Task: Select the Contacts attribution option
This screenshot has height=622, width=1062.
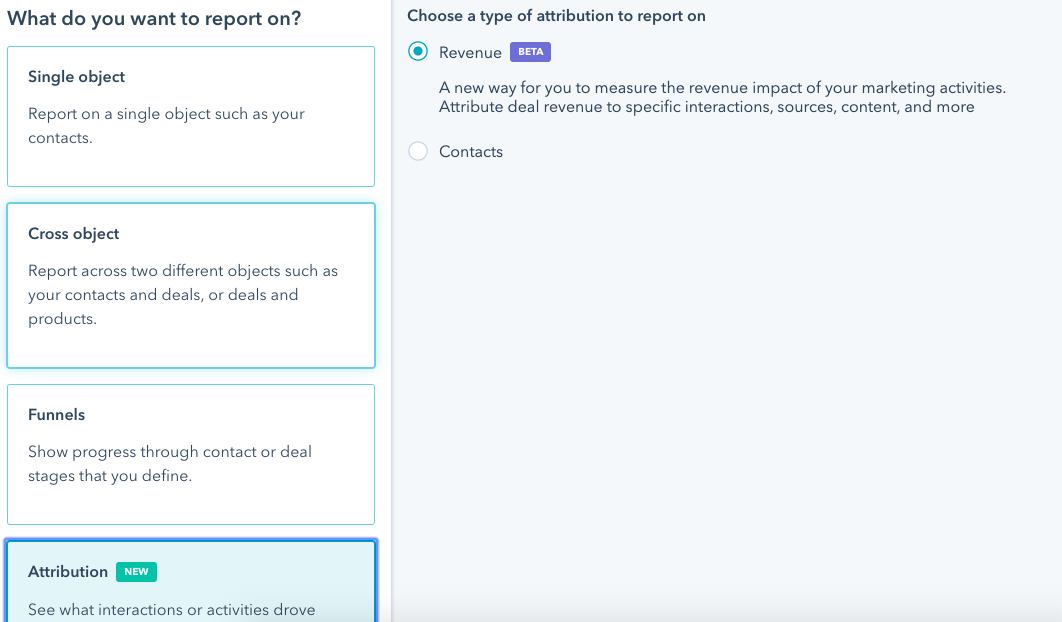Action: (418, 151)
